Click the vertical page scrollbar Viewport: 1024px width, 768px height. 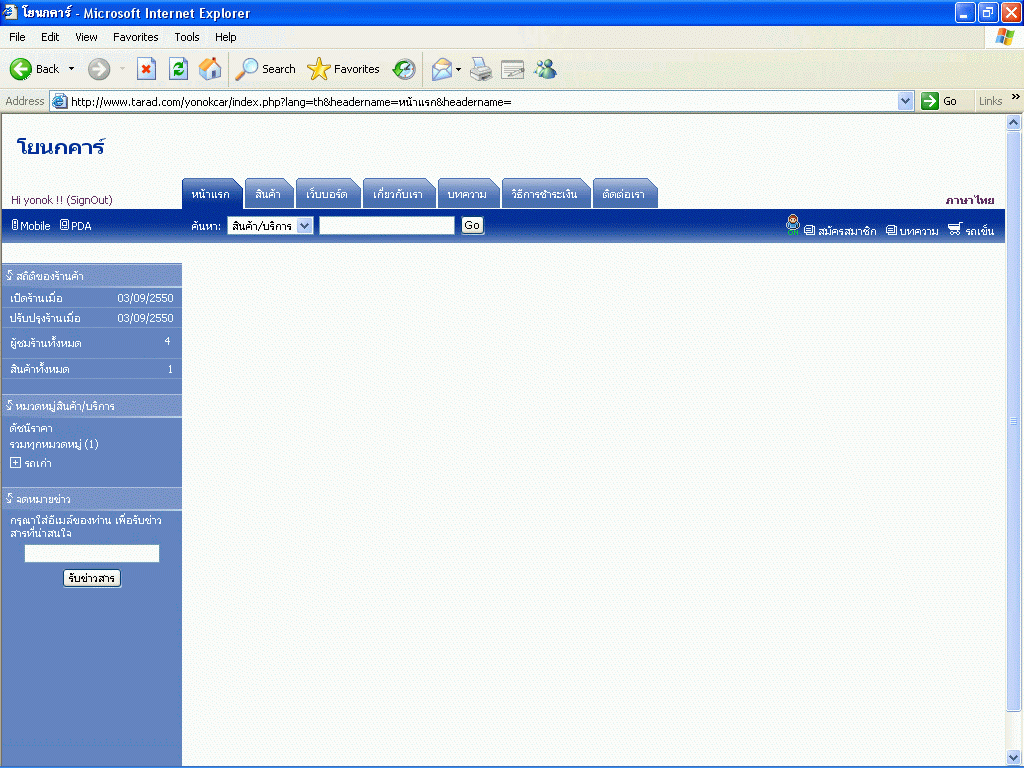tap(1013, 420)
